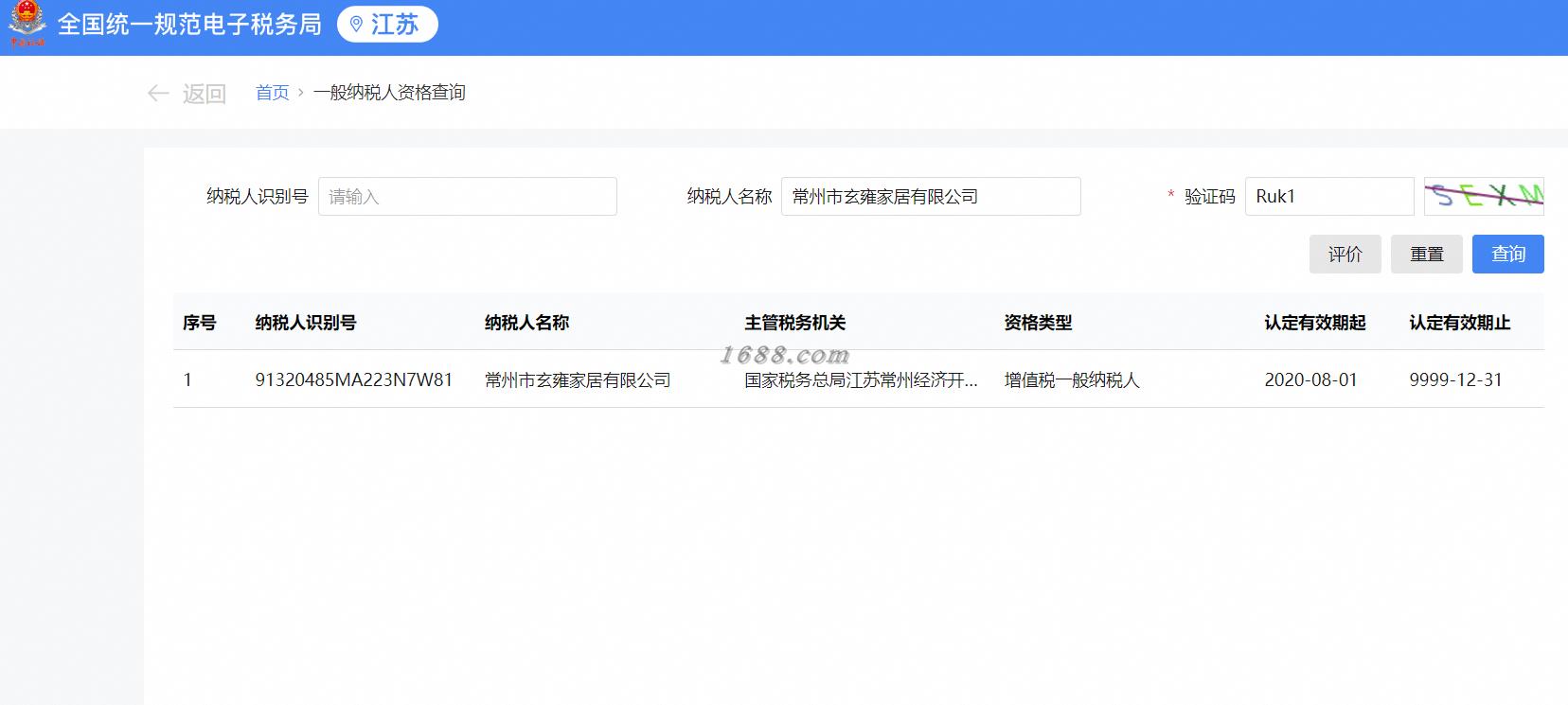Open the 江苏 region selector
Image resolution: width=1568 pixels, height=705 pixels.
pyautogui.click(x=387, y=25)
